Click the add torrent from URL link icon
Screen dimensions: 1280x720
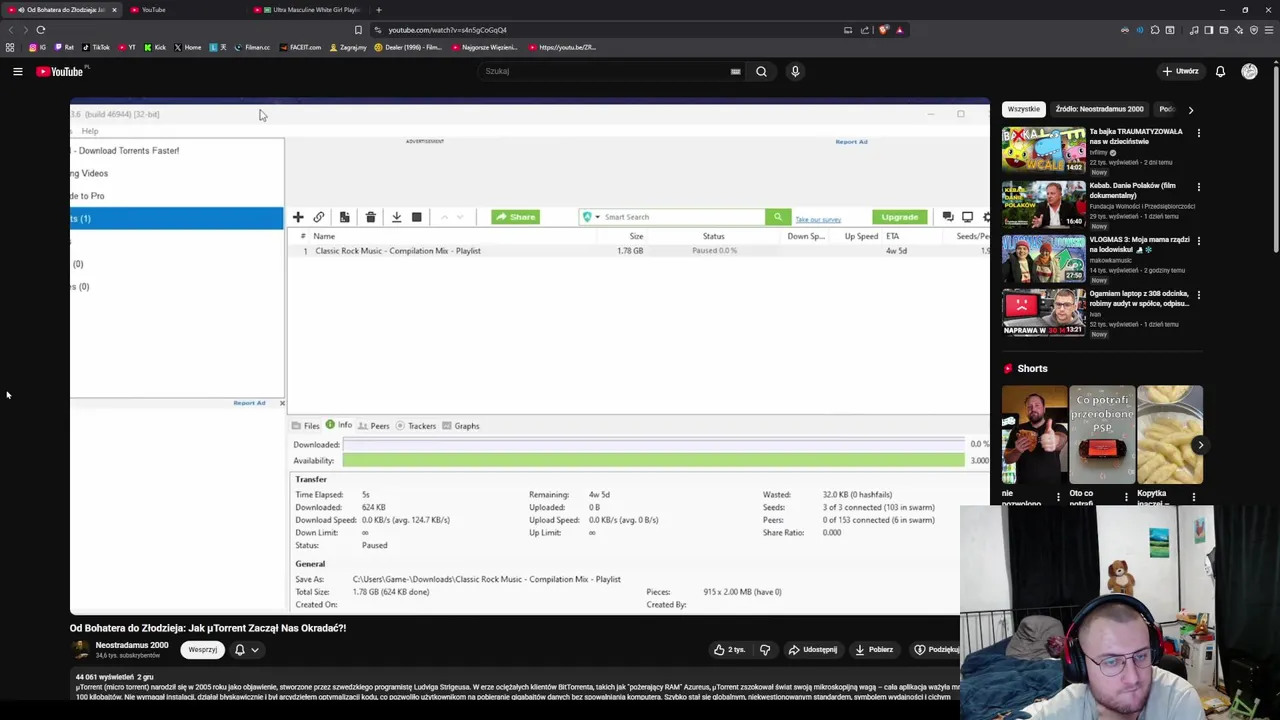coord(319,217)
